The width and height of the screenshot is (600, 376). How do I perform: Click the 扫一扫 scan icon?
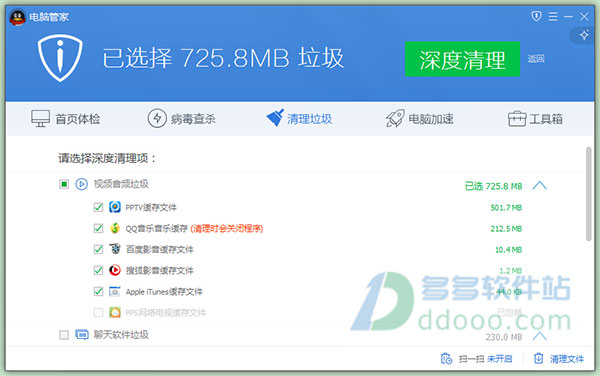tap(446, 358)
